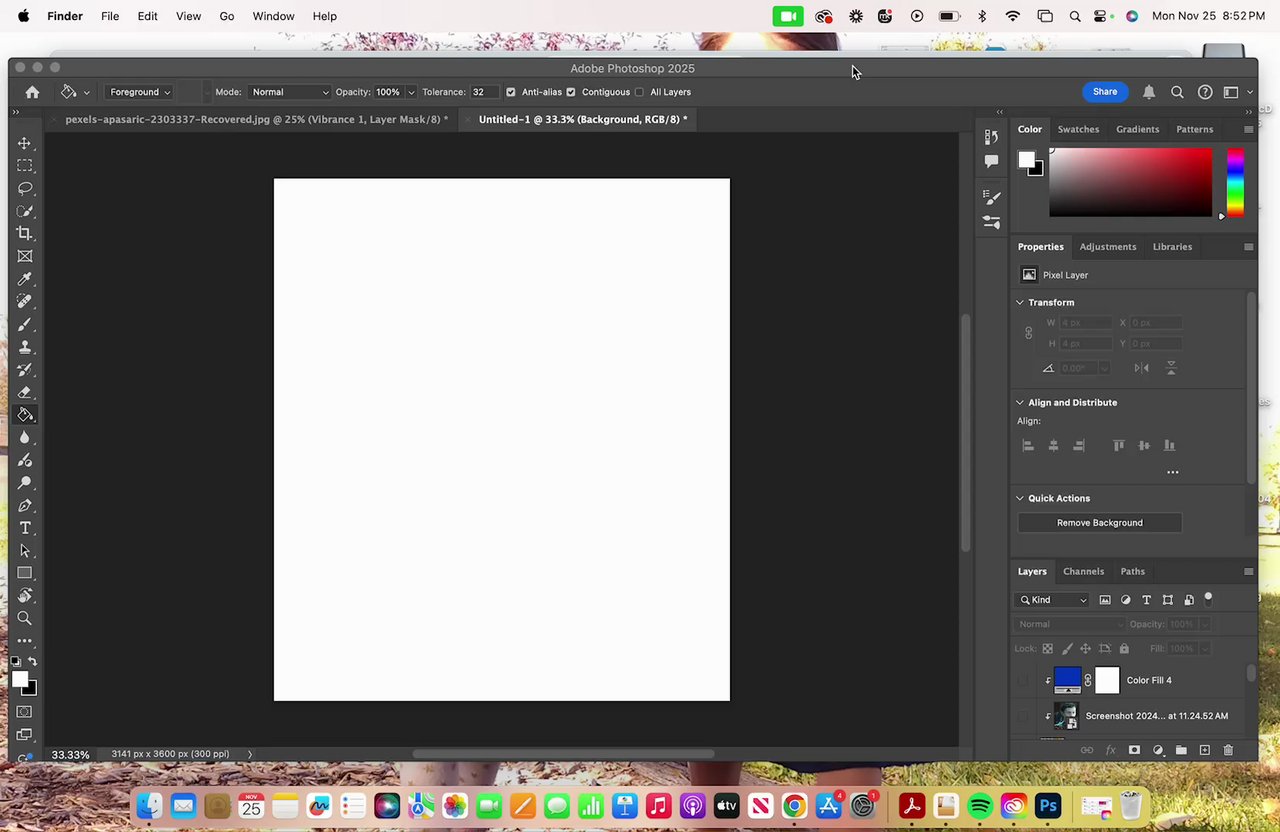
Task: Open the Opacity slider dropdown arrow
Action: point(411,92)
